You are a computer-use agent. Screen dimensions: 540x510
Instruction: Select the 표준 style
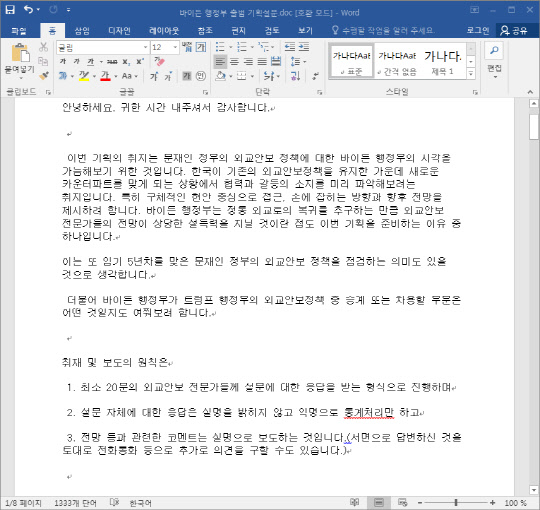(x=351, y=61)
